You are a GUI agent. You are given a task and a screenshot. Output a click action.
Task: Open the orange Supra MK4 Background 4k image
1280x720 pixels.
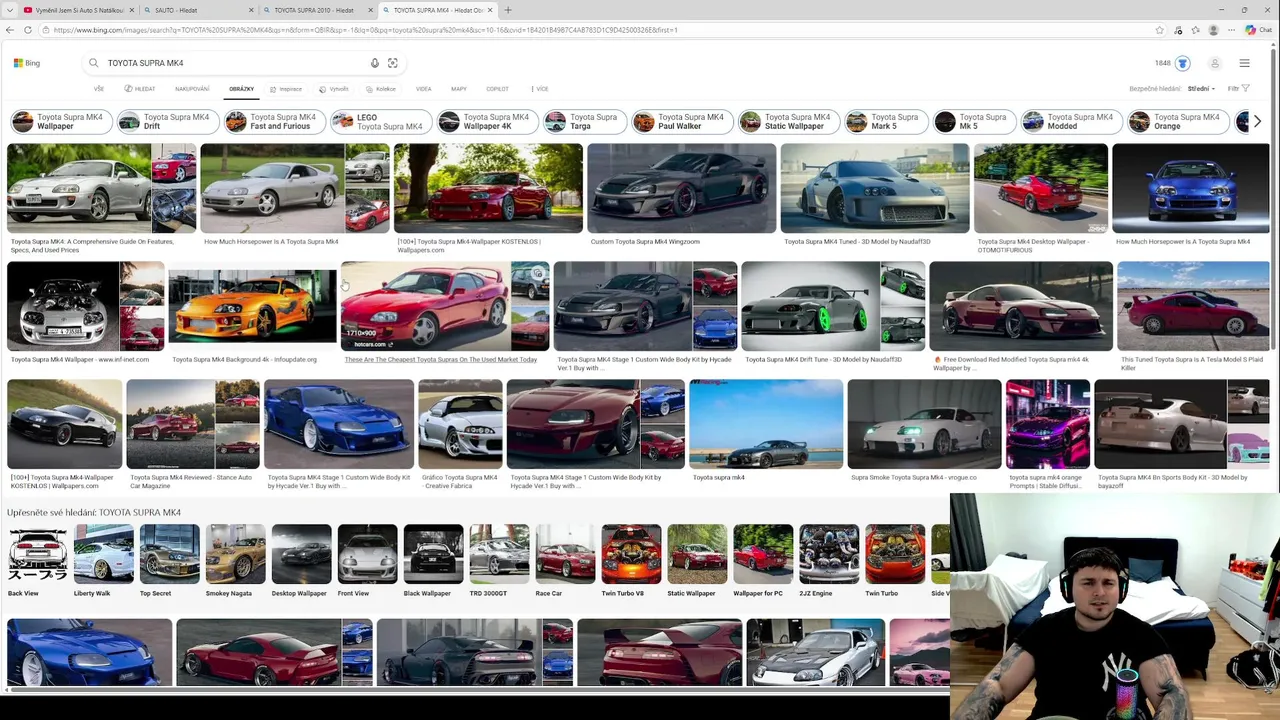[x=252, y=306]
